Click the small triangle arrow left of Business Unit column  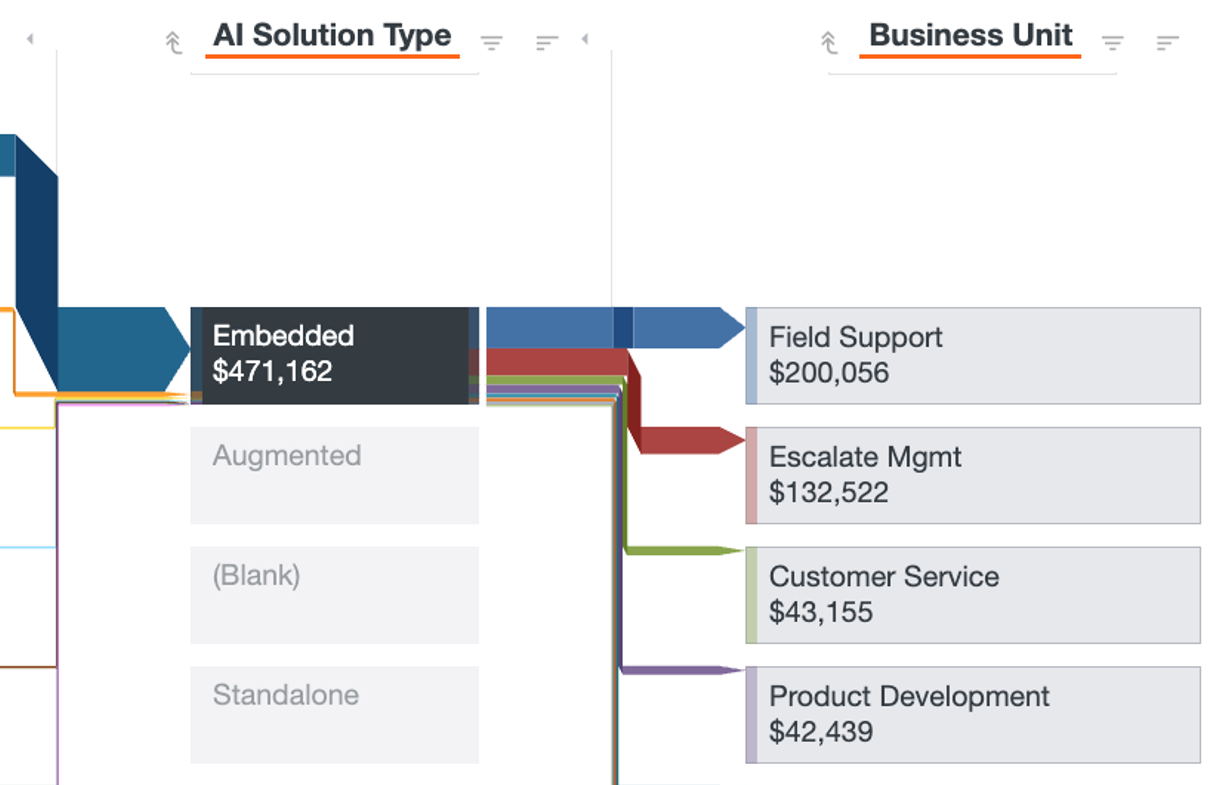tap(585, 39)
